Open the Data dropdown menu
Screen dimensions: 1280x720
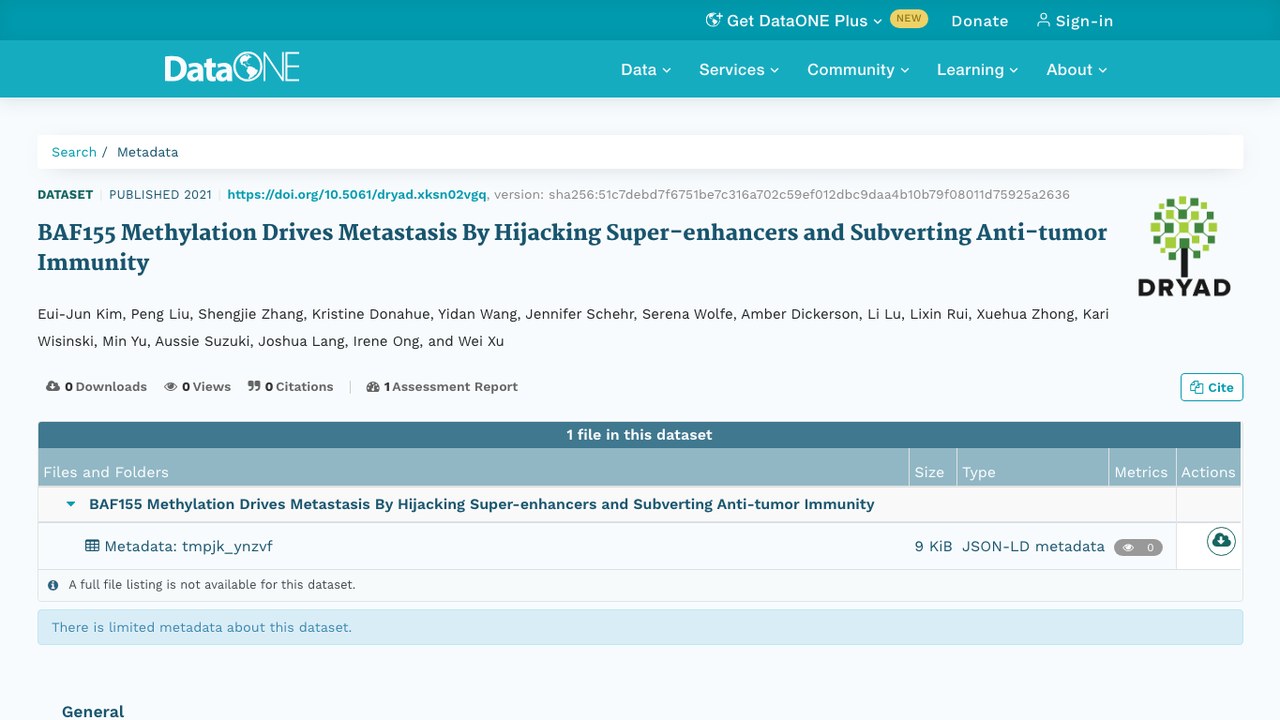pyautogui.click(x=646, y=69)
